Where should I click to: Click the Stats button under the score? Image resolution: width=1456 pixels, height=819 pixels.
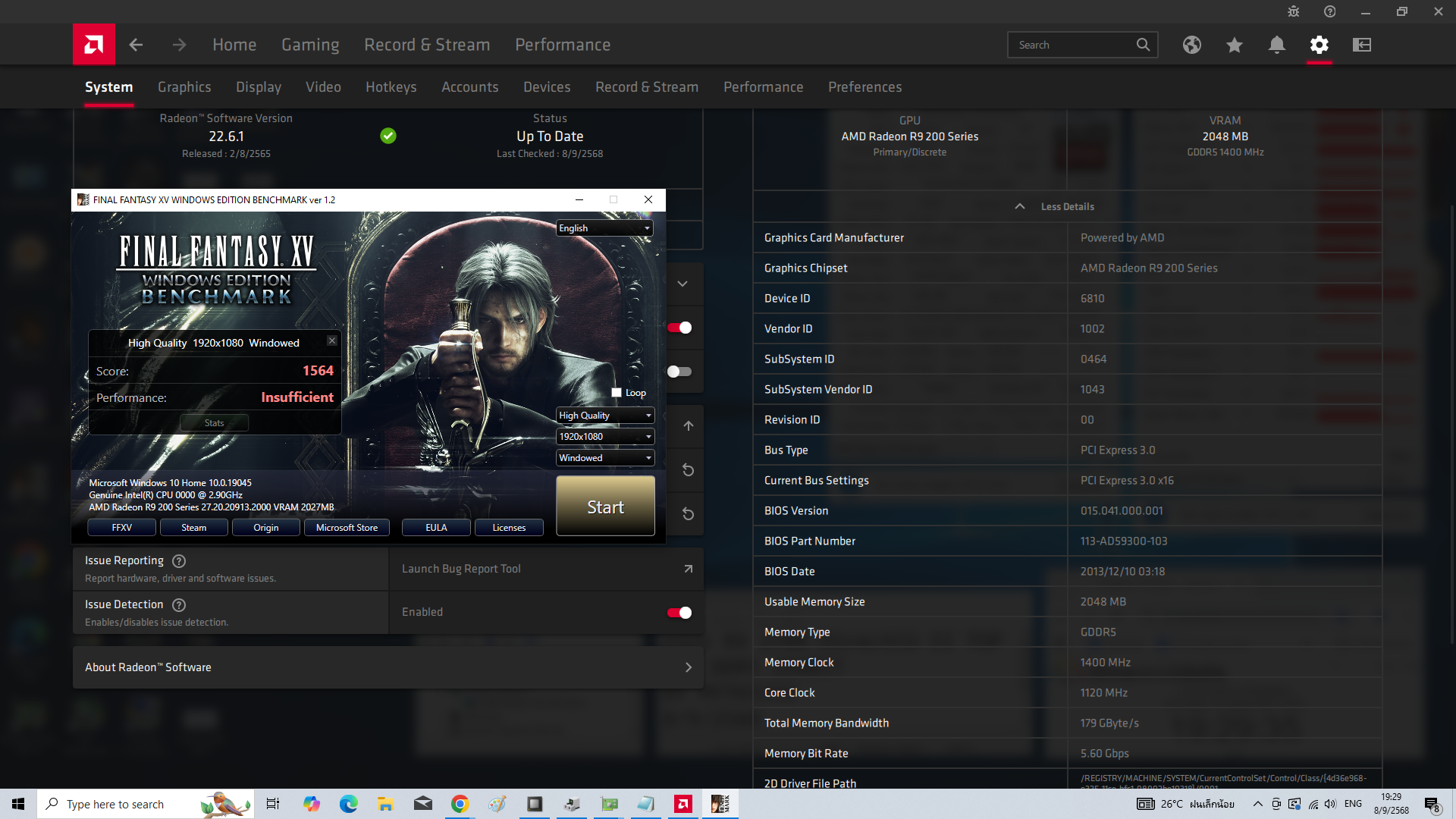(214, 423)
